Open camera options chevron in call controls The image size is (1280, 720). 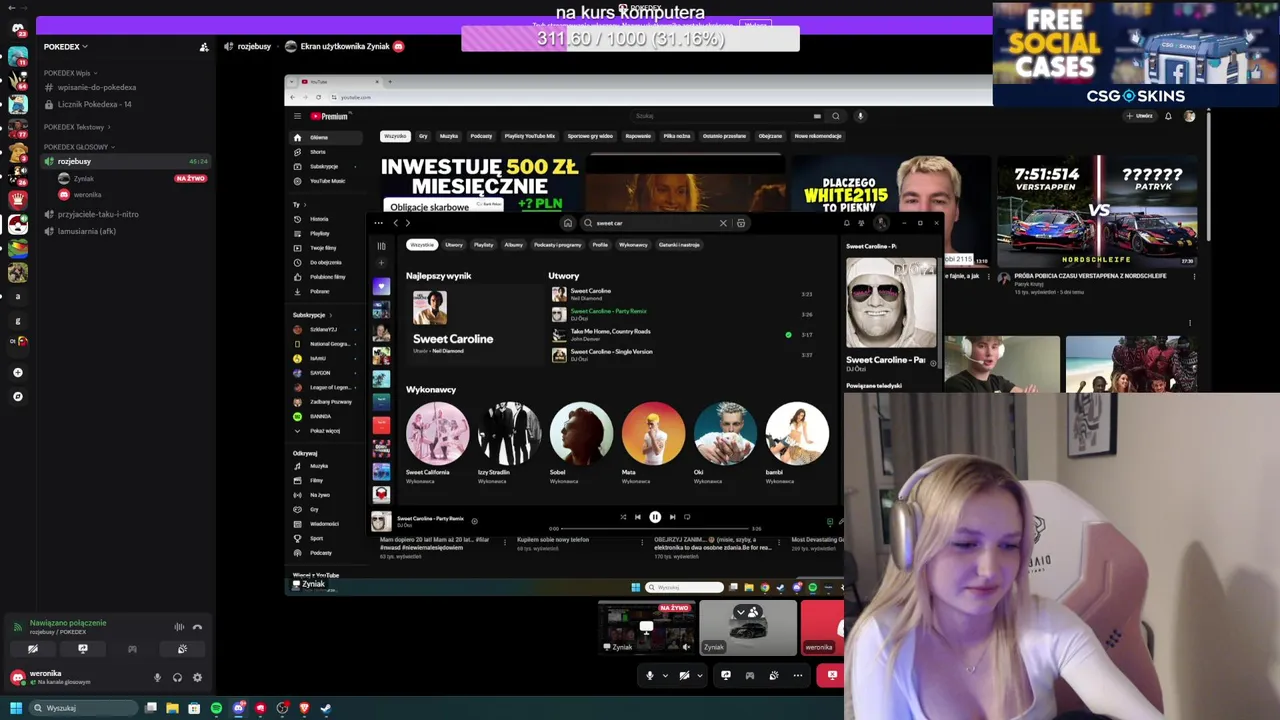click(x=699, y=676)
